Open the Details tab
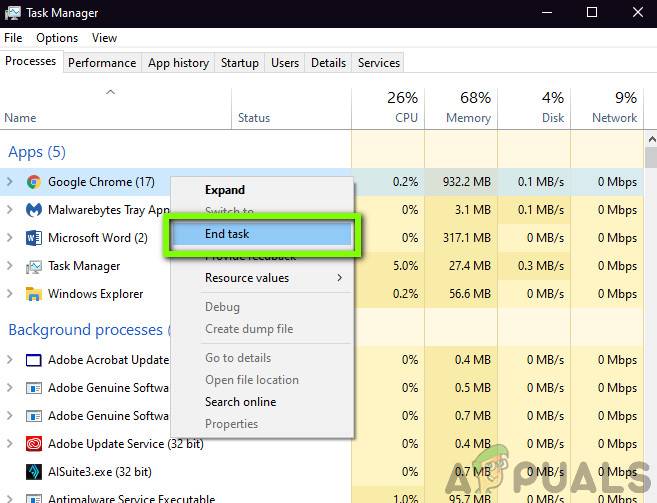The height and width of the screenshot is (503, 657). click(328, 63)
